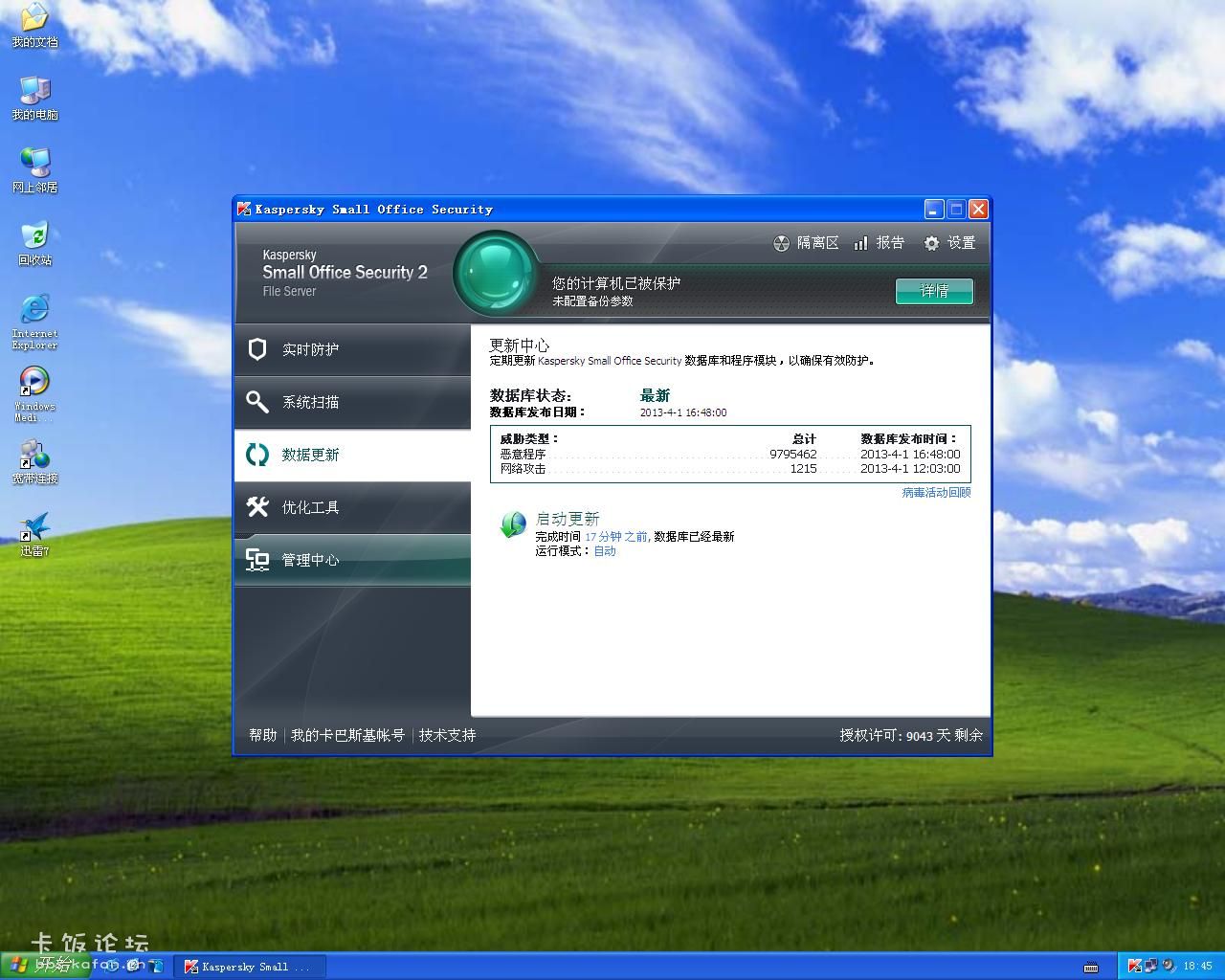Click the taskbar clock showing 18:45
The height and width of the screenshot is (980, 1225).
tap(1197, 967)
